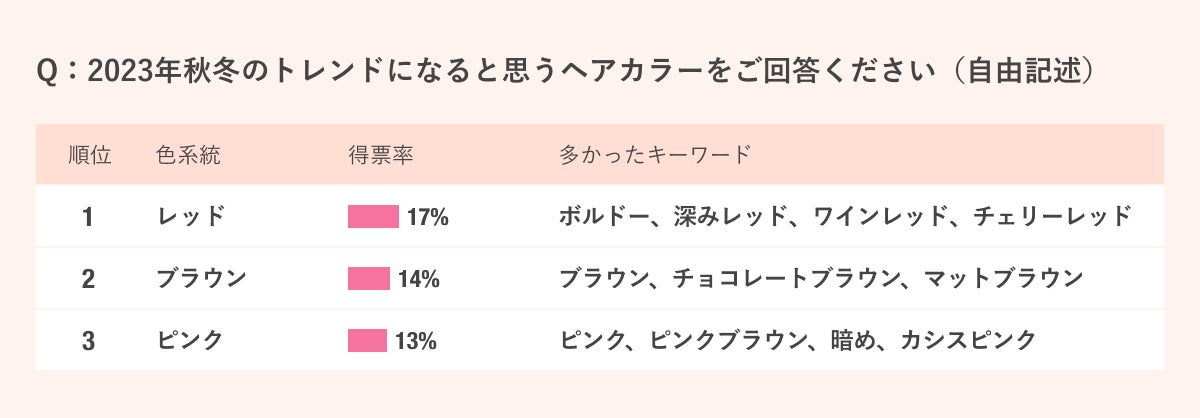Image resolution: width=1200 pixels, height=418 pixels.
Task: Select the ピンク color name in 色系統 column
Action: coord(191,341)
